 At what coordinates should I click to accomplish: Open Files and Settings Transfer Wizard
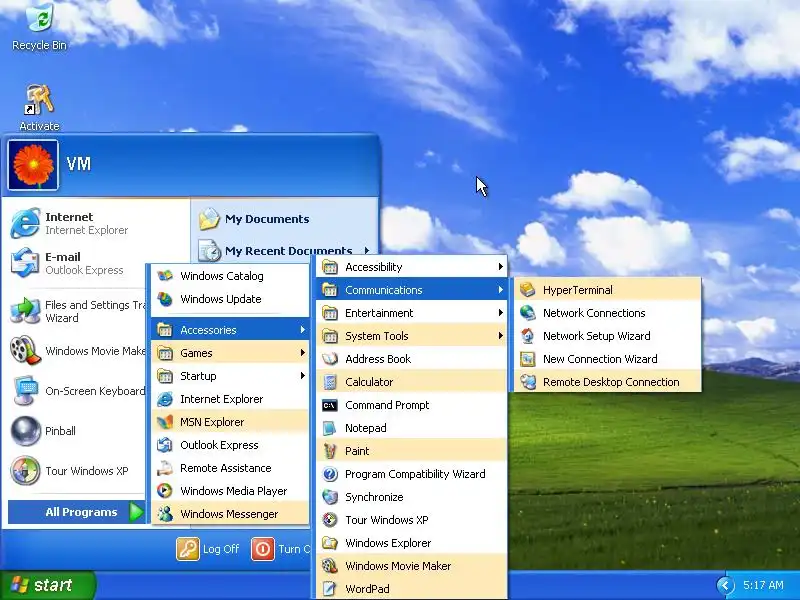77,311
